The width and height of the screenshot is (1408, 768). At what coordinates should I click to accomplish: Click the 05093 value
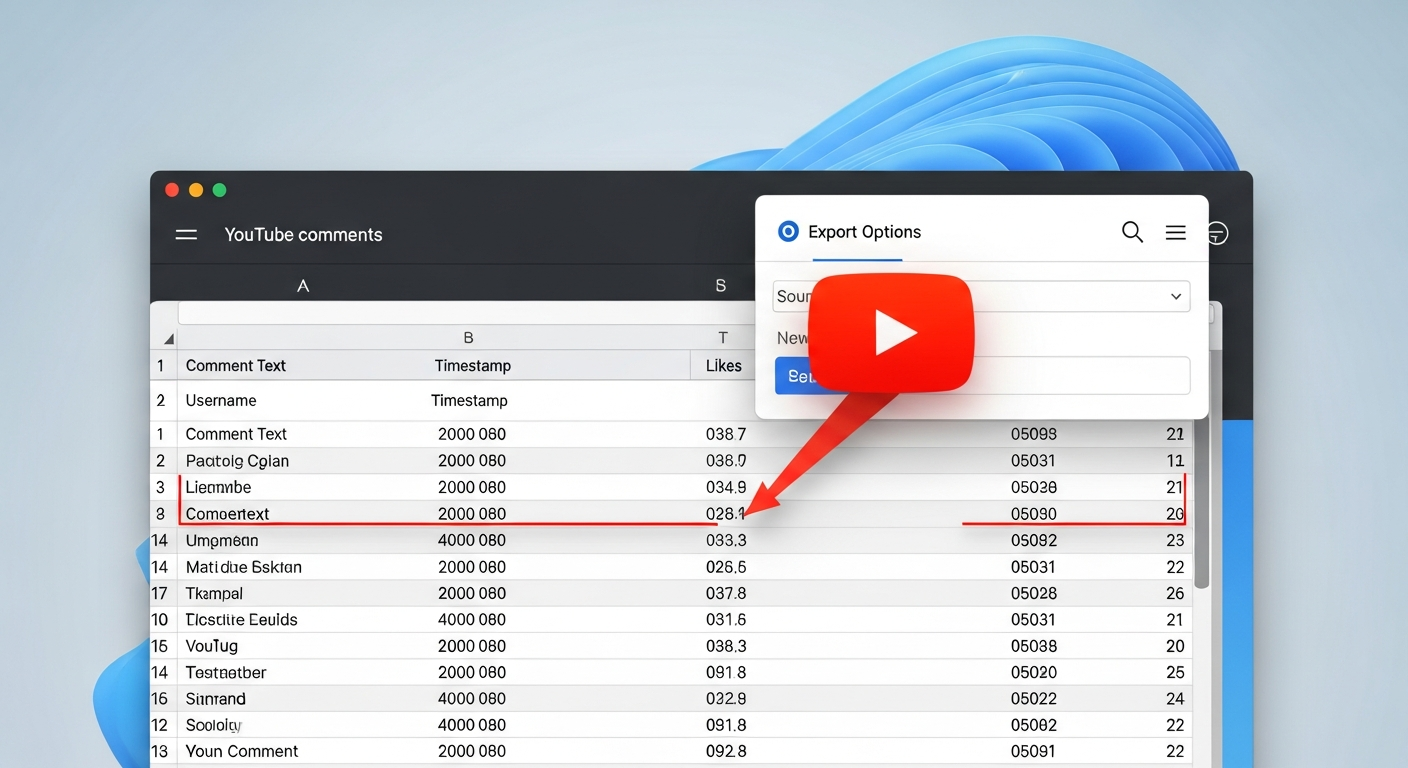[1034, 435]
